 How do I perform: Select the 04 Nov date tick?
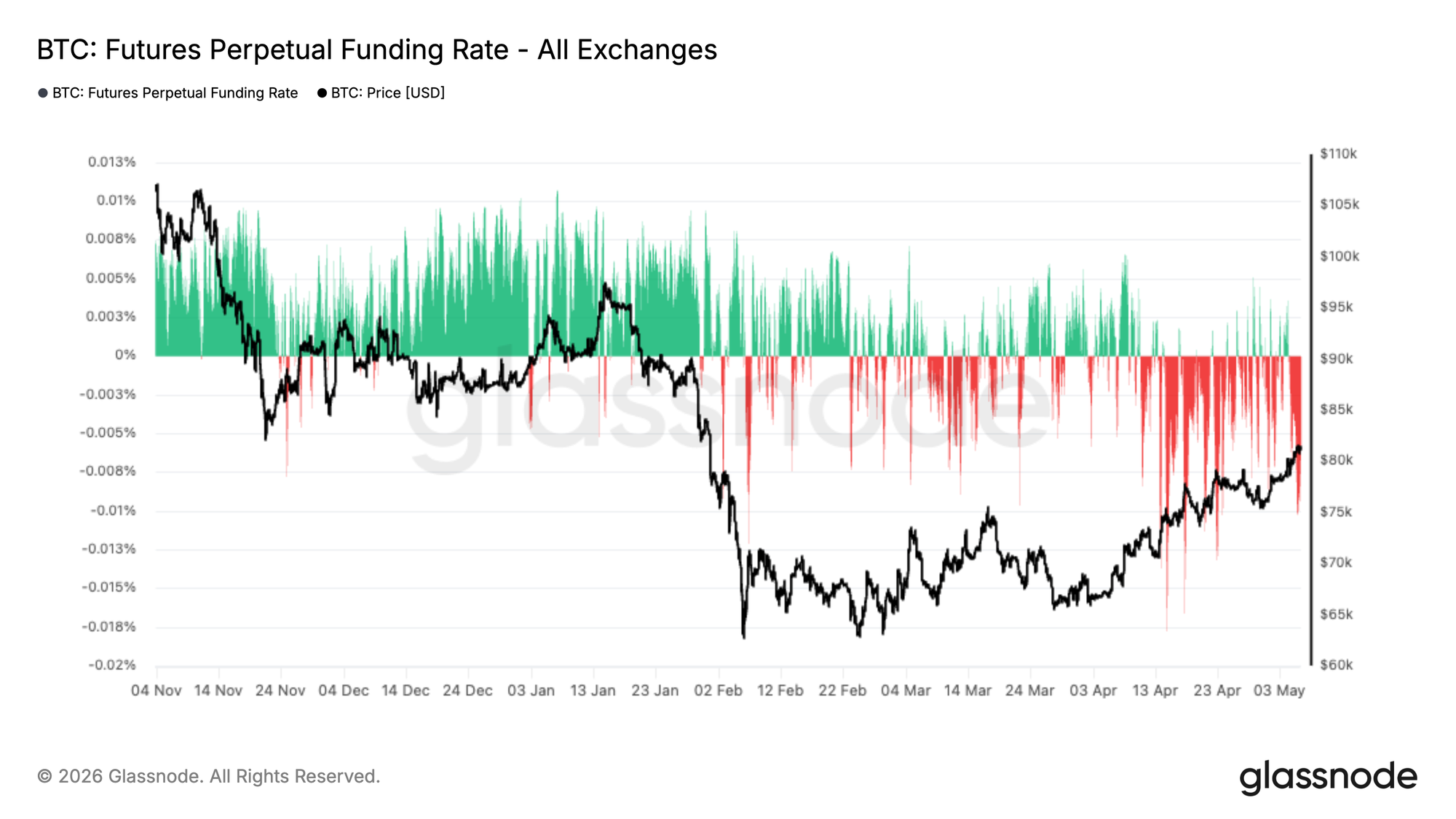click(x=156, y=690)
